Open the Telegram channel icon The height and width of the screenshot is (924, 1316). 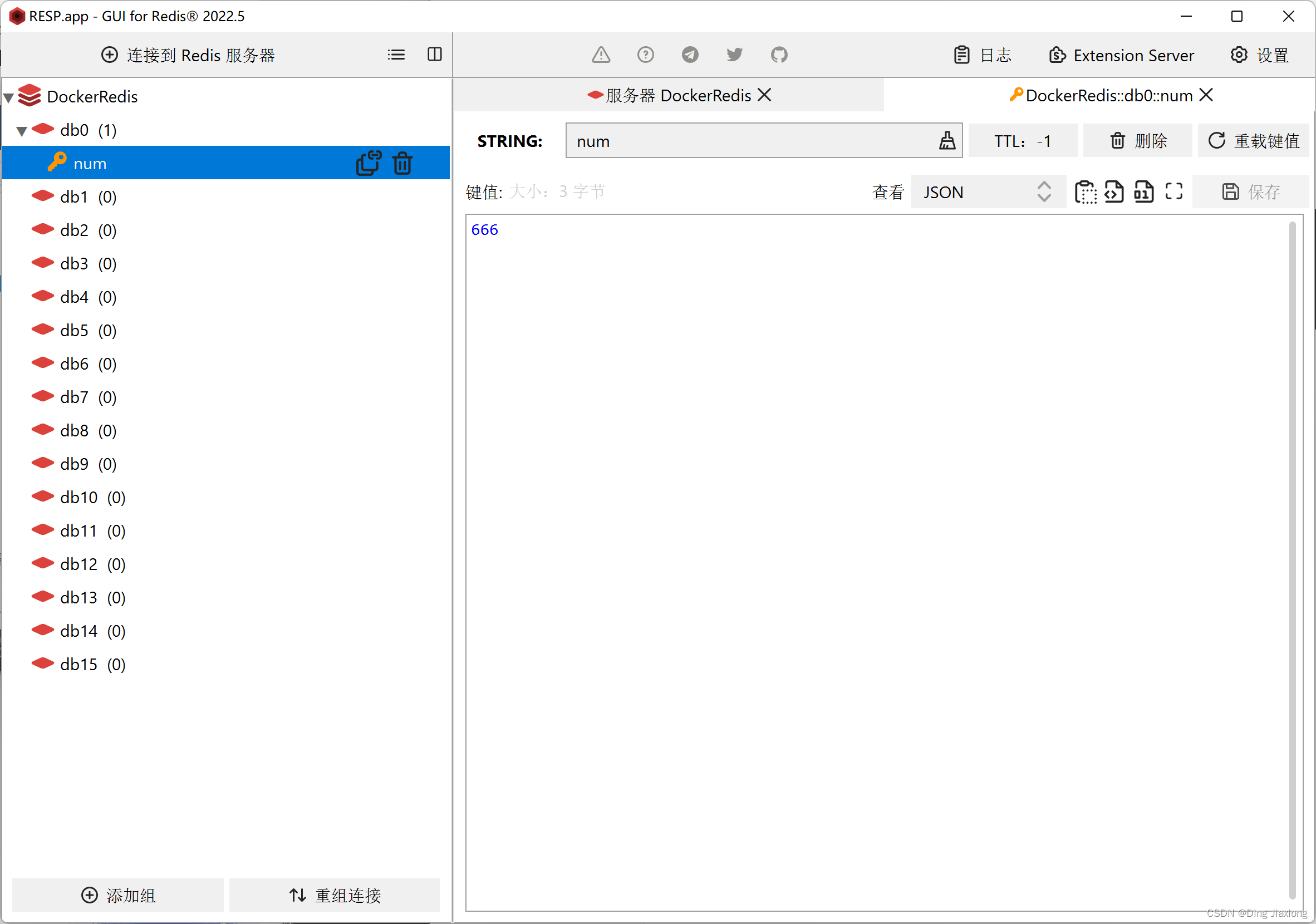(690, 55)
